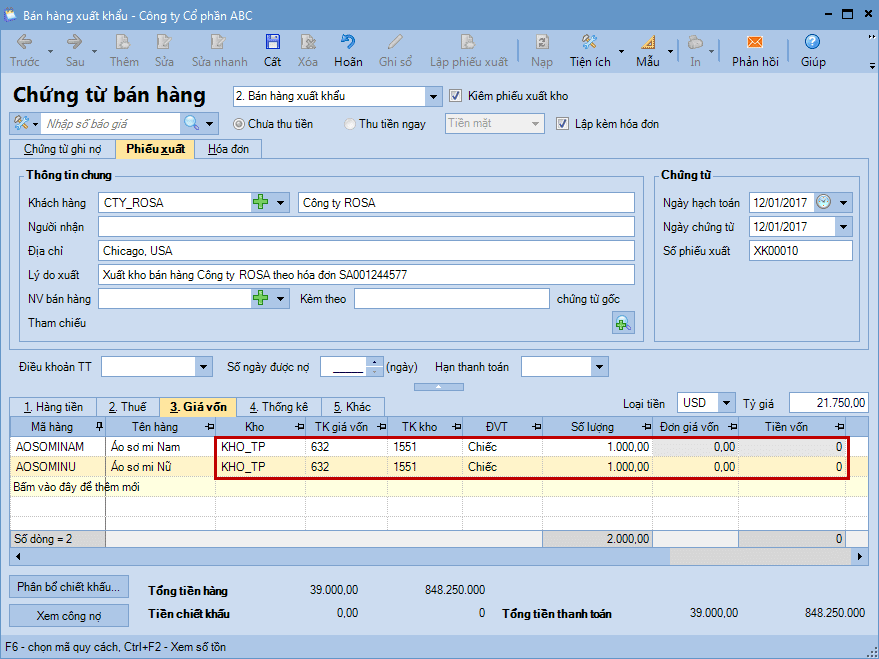Select the AOSOMINAM item code cell
This screenshot has height=659, width=879.
click(x=58, y=447)
